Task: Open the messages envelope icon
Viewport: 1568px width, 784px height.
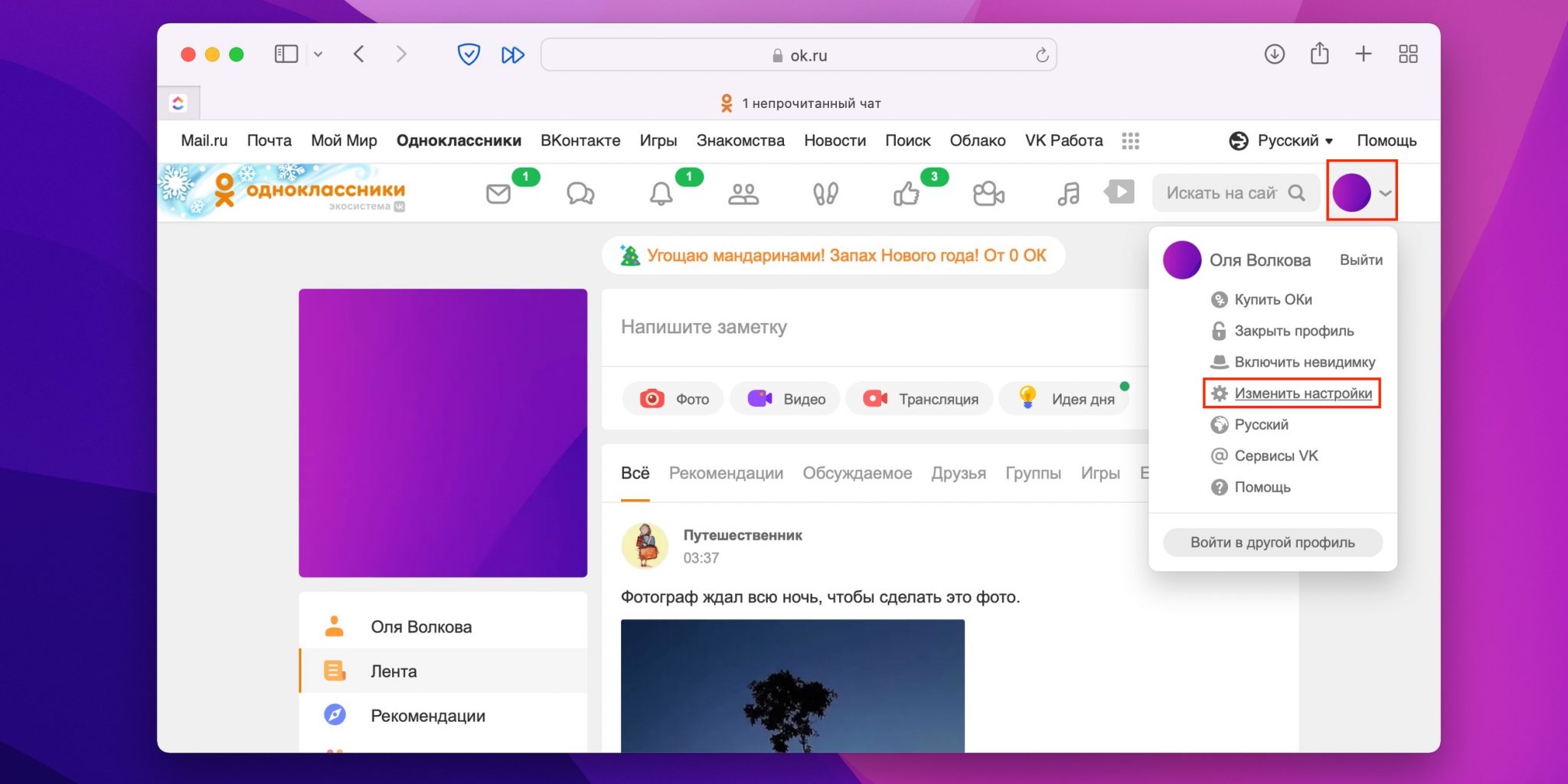Action: click(x=498, y=194)
